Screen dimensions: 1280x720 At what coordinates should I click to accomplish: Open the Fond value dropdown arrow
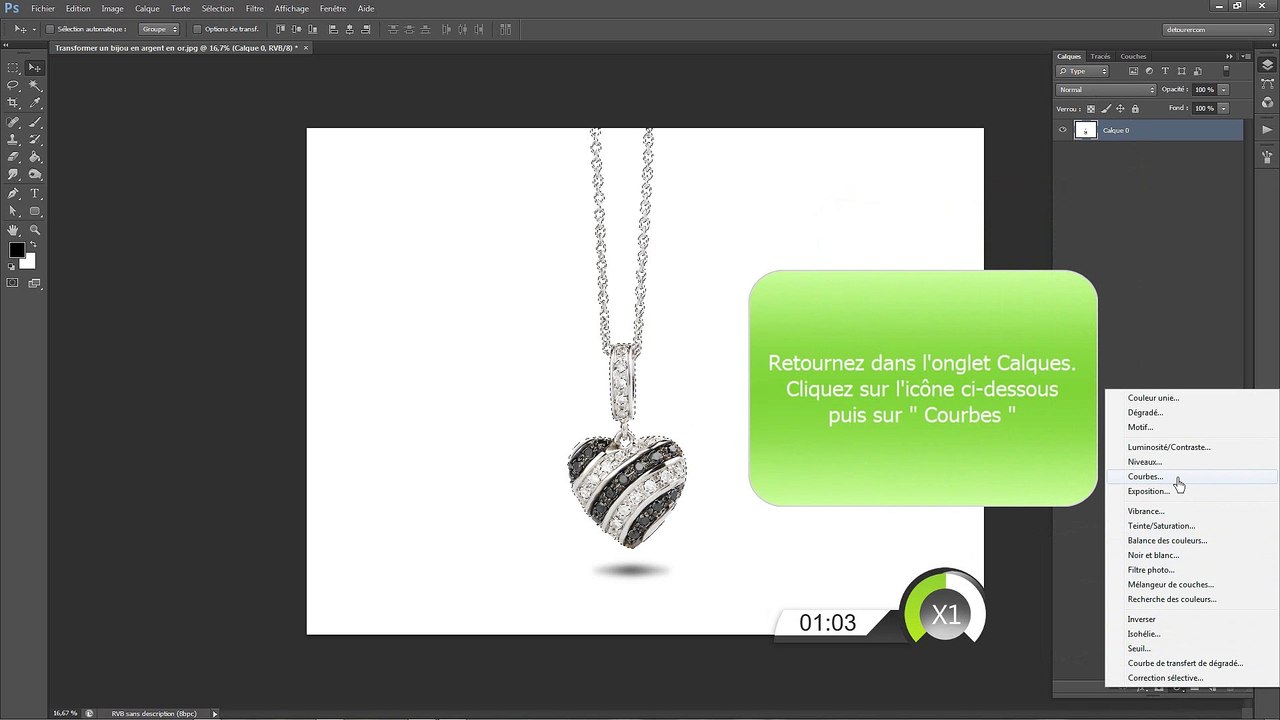click(x=1223, y=108)
